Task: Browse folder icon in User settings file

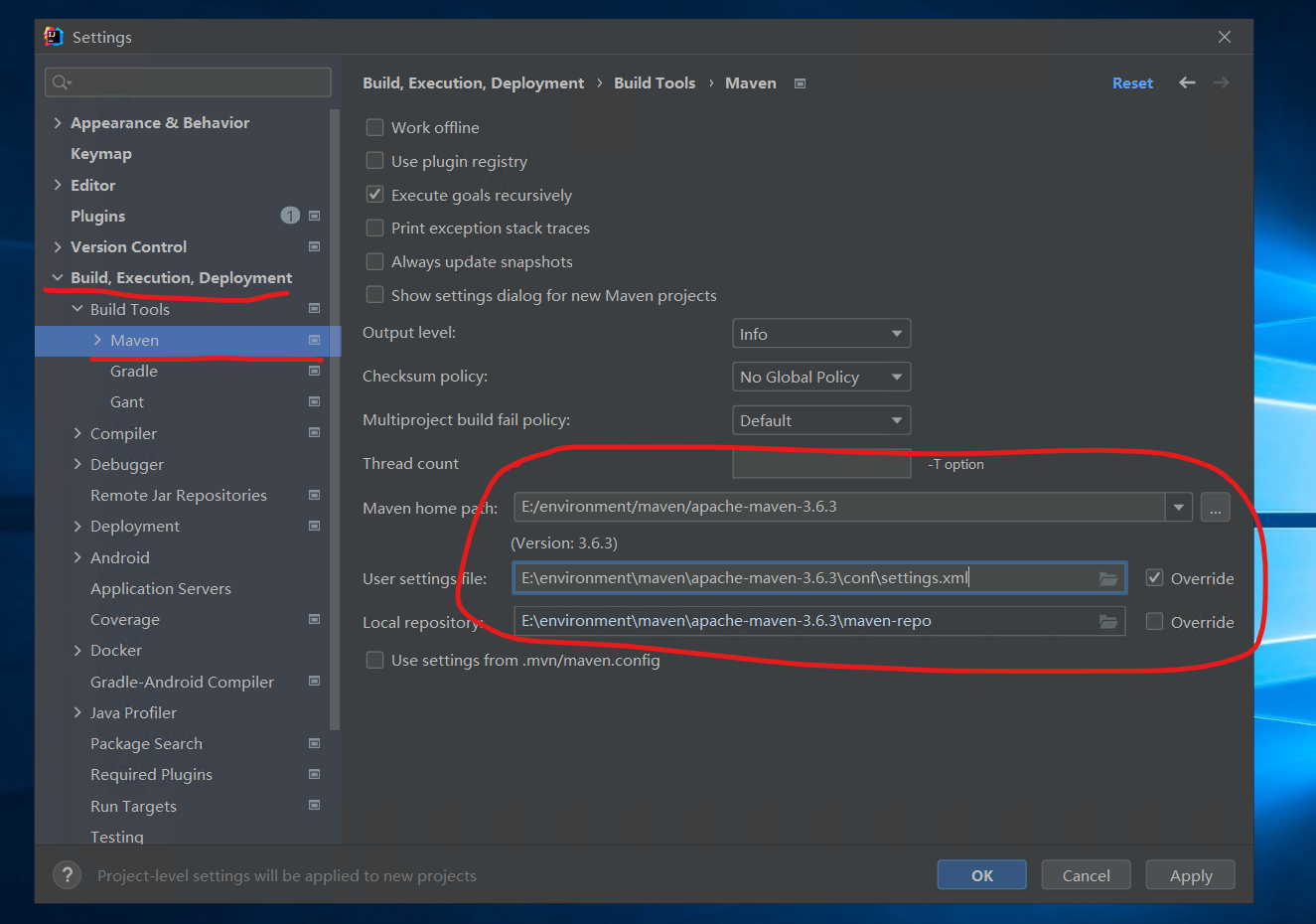Action: click(x=1108, y=578)
